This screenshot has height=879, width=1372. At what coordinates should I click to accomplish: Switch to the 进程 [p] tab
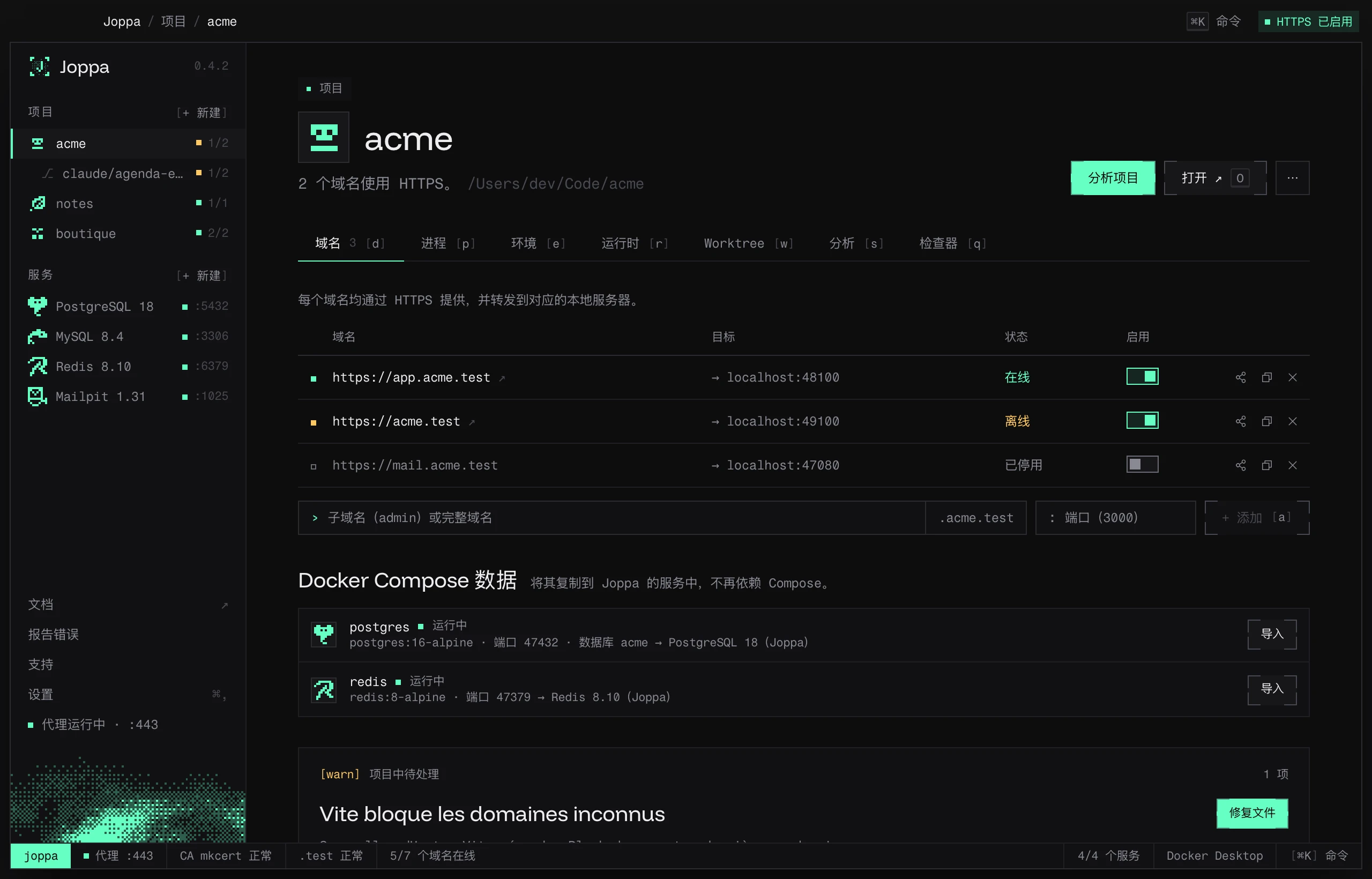[448, 244]
